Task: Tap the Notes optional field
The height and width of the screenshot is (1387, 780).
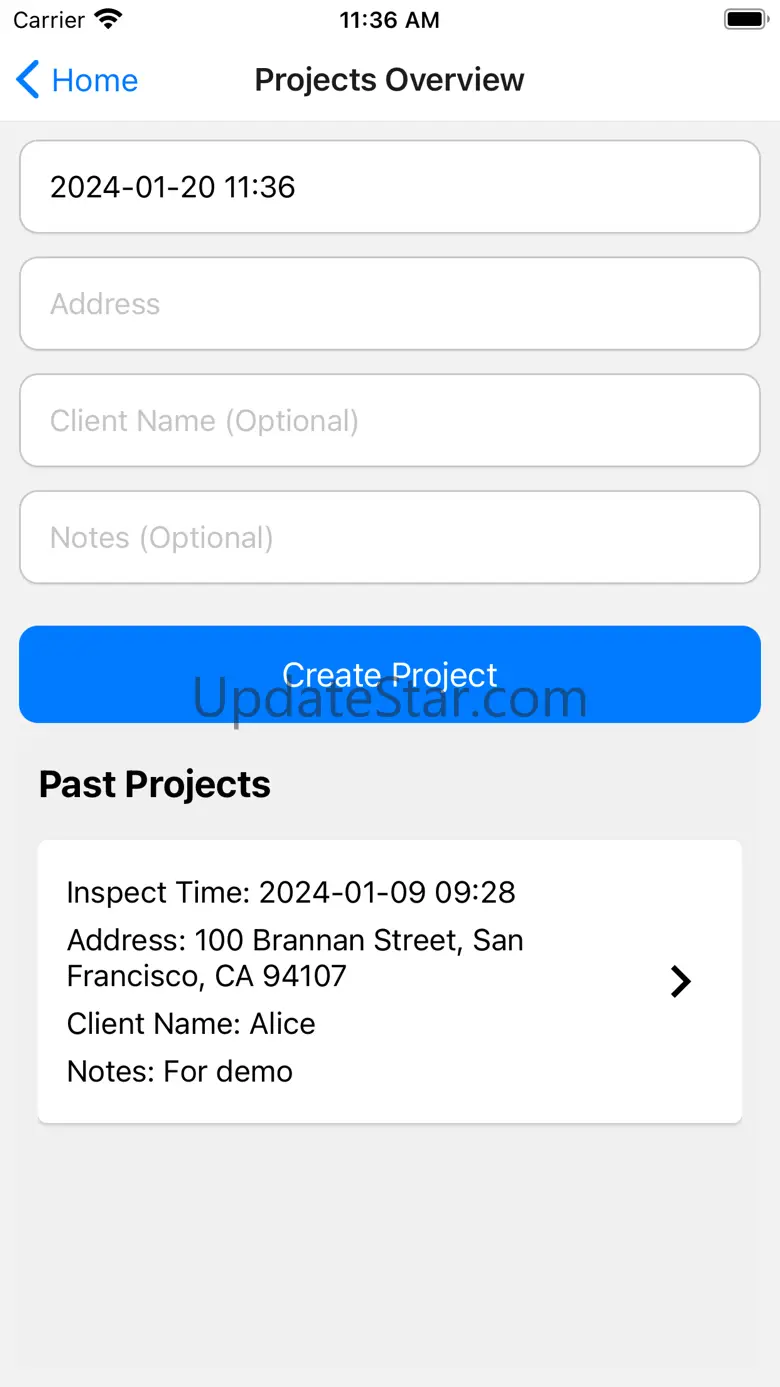Action: 390,538
